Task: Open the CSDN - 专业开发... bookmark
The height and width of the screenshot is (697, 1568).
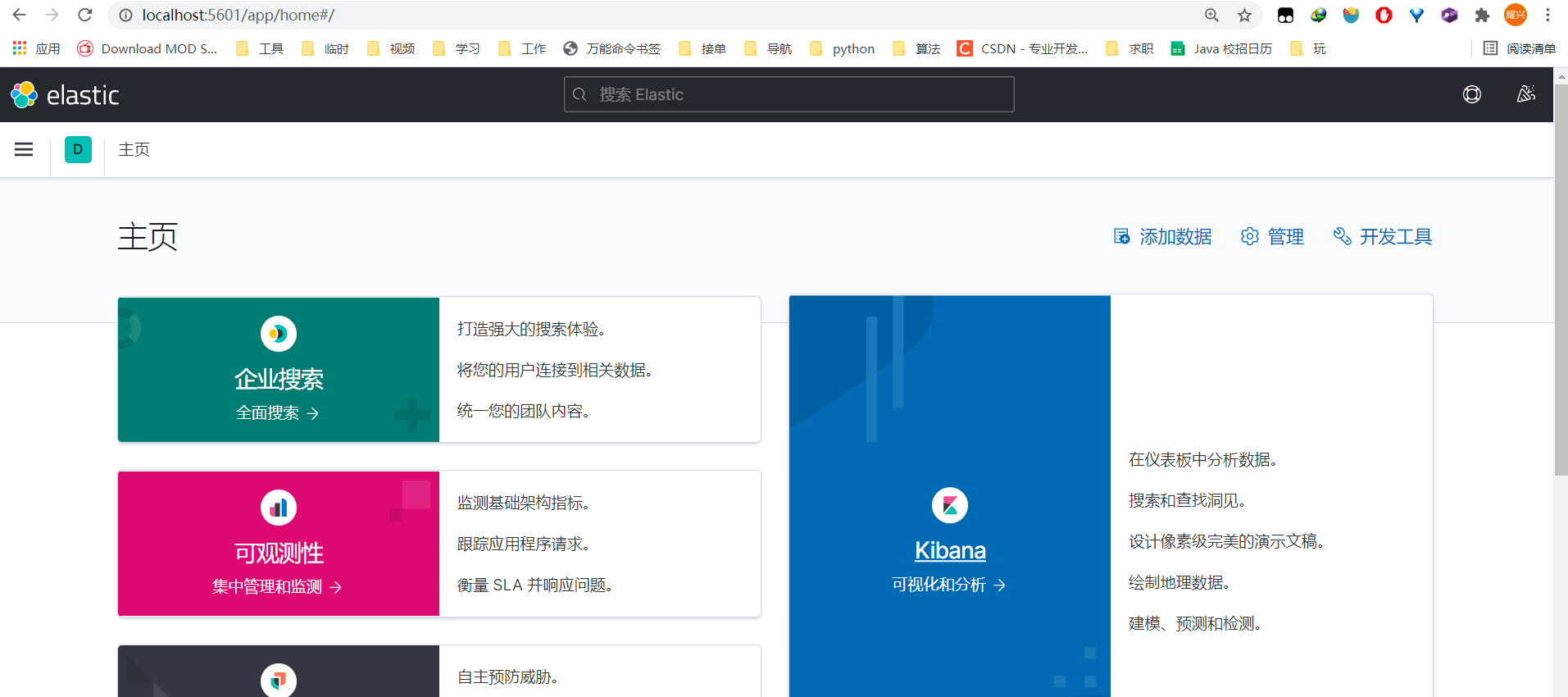Action: point(1022,48)
